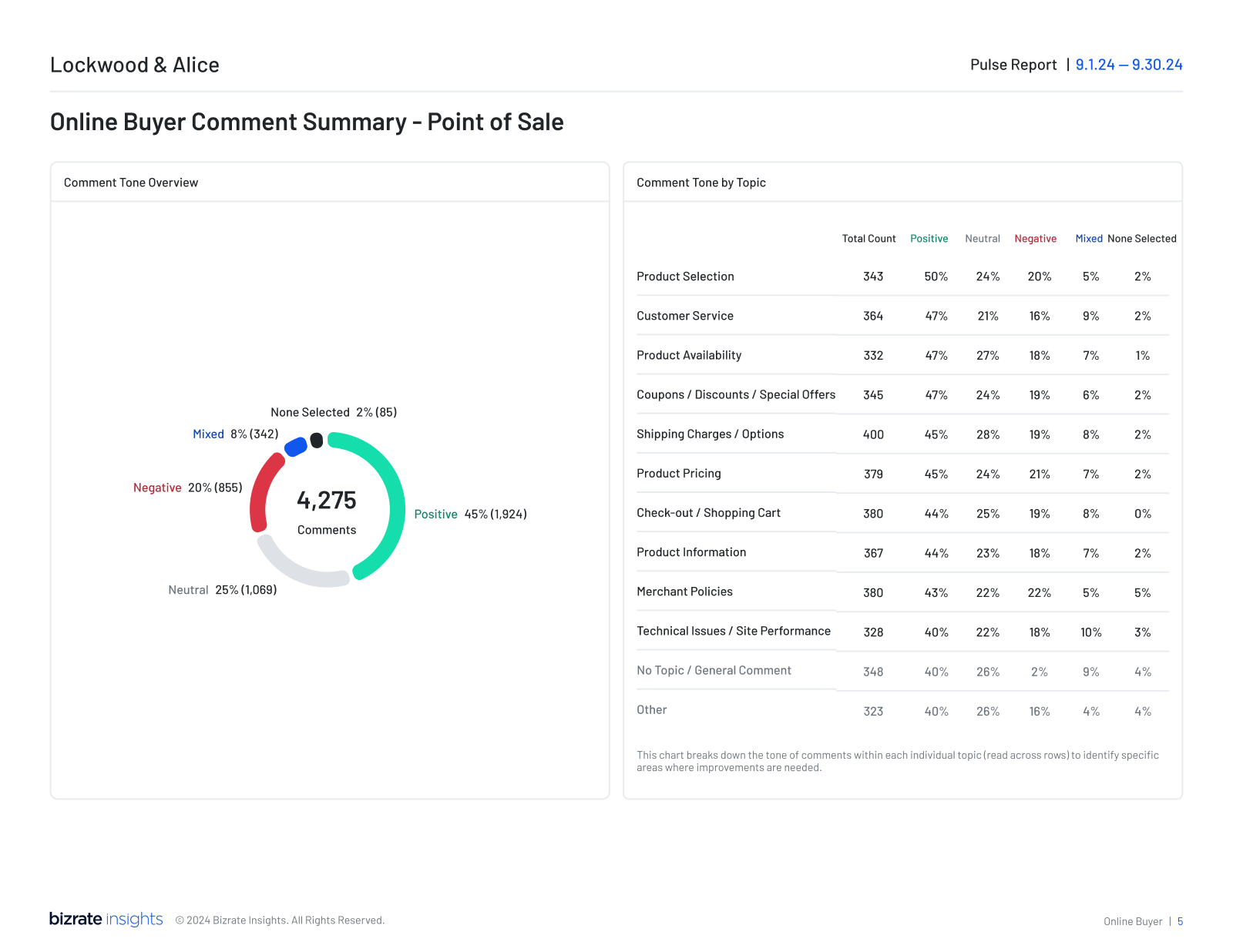This screenshot has width=1233, height=952.
Task: Select the Technical Issues / Site Performance row
Action: 733,631
